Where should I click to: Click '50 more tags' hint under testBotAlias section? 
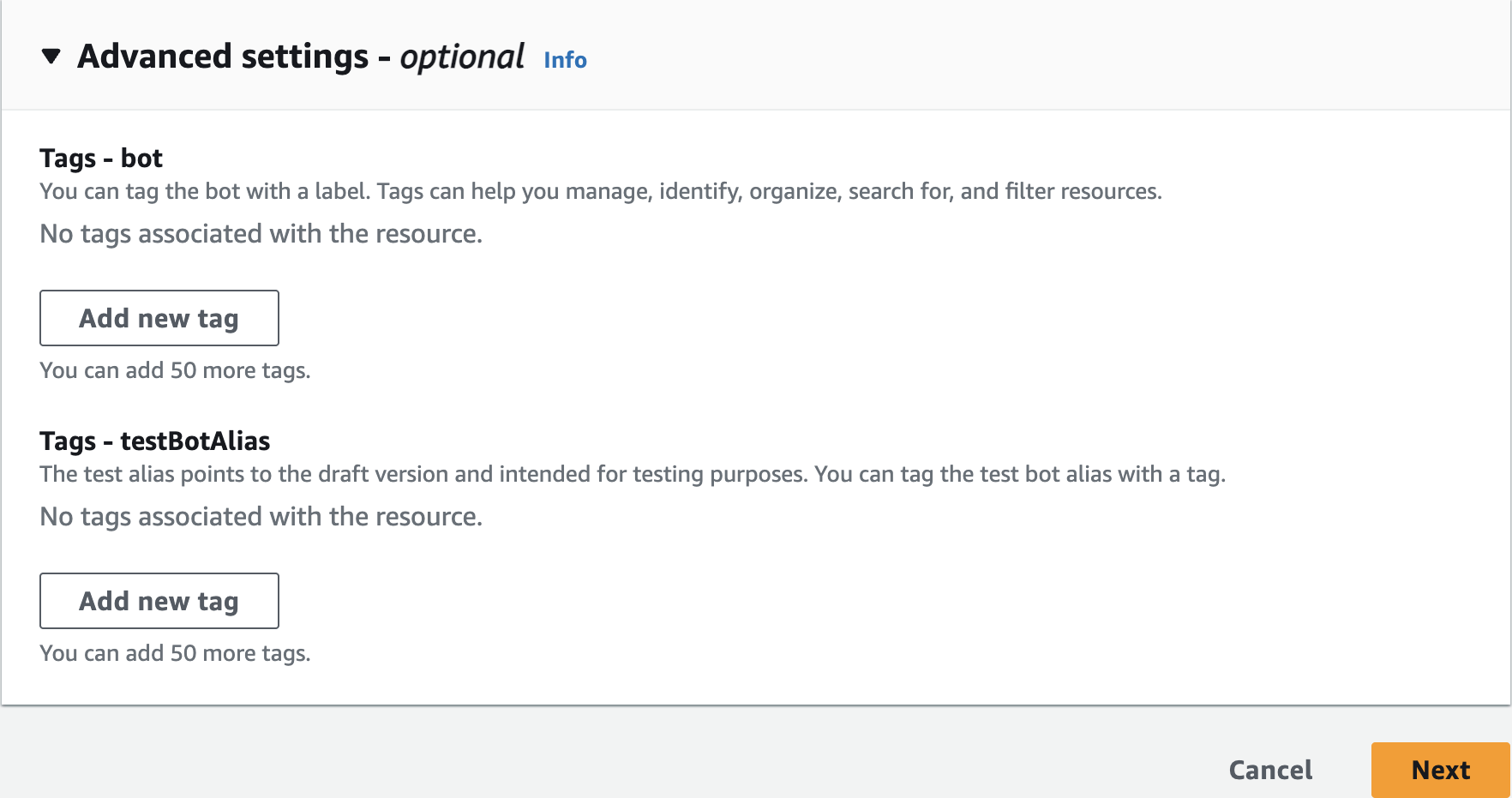(175, 653)
